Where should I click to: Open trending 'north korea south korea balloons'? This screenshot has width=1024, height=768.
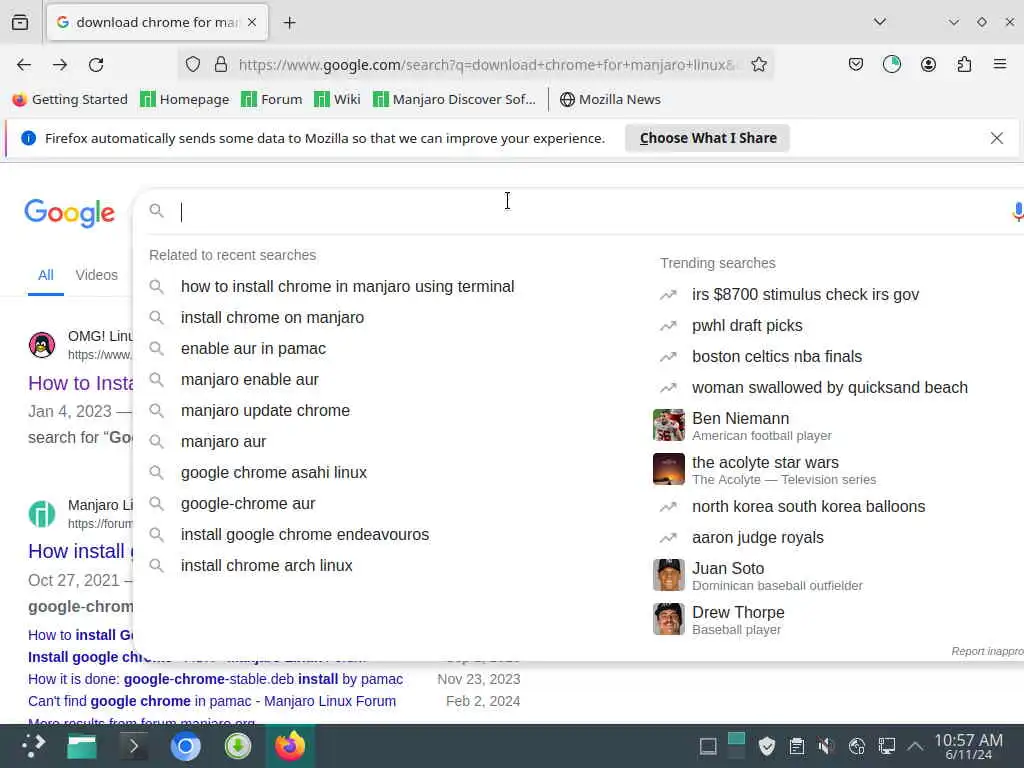point(808,507)
